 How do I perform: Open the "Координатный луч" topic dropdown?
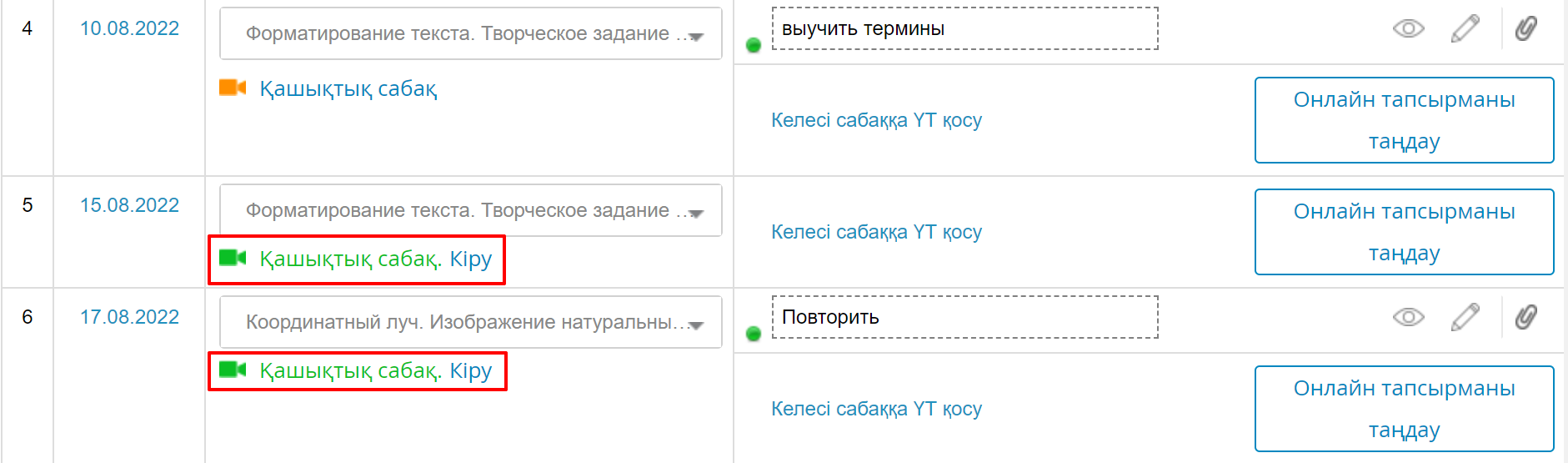click(696, 324)
